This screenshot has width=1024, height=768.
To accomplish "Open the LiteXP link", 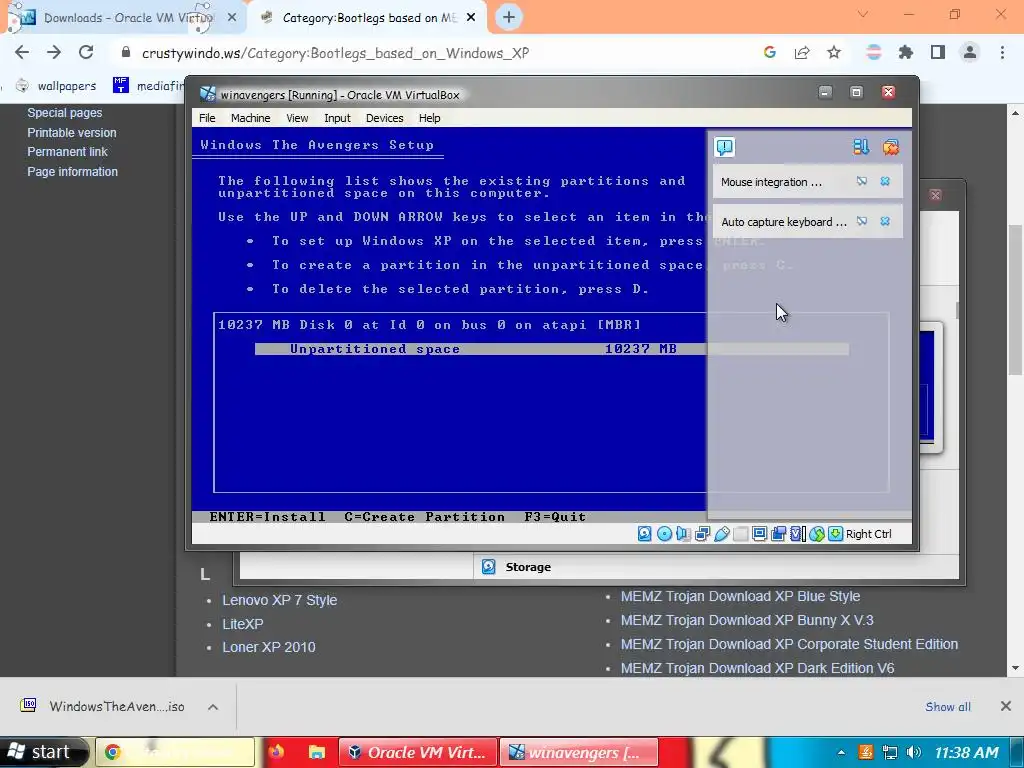I will [243, 624].
